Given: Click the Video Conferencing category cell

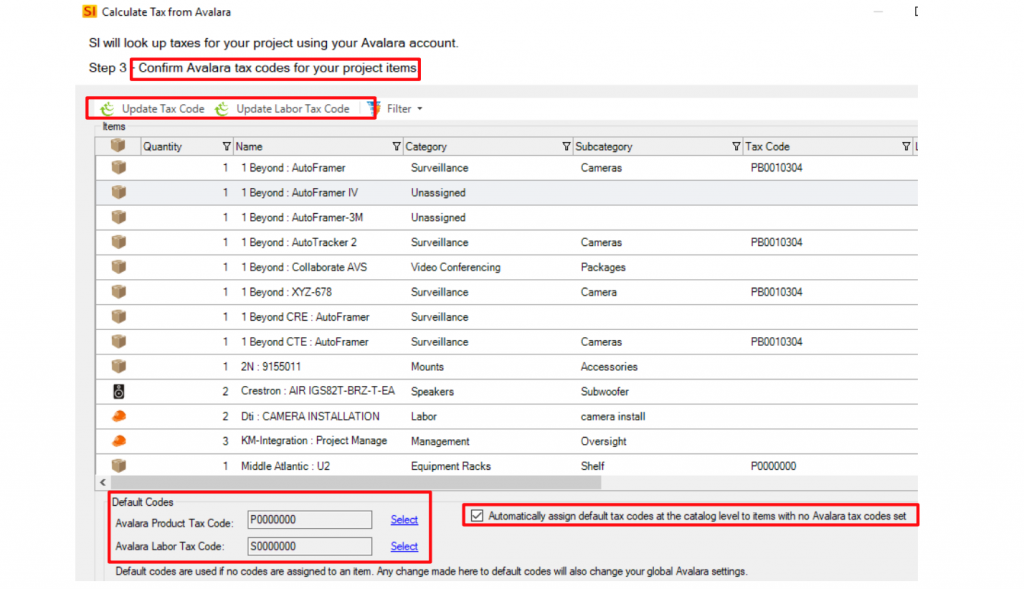Looking at the screenshot, I should [x=455, y=267].
